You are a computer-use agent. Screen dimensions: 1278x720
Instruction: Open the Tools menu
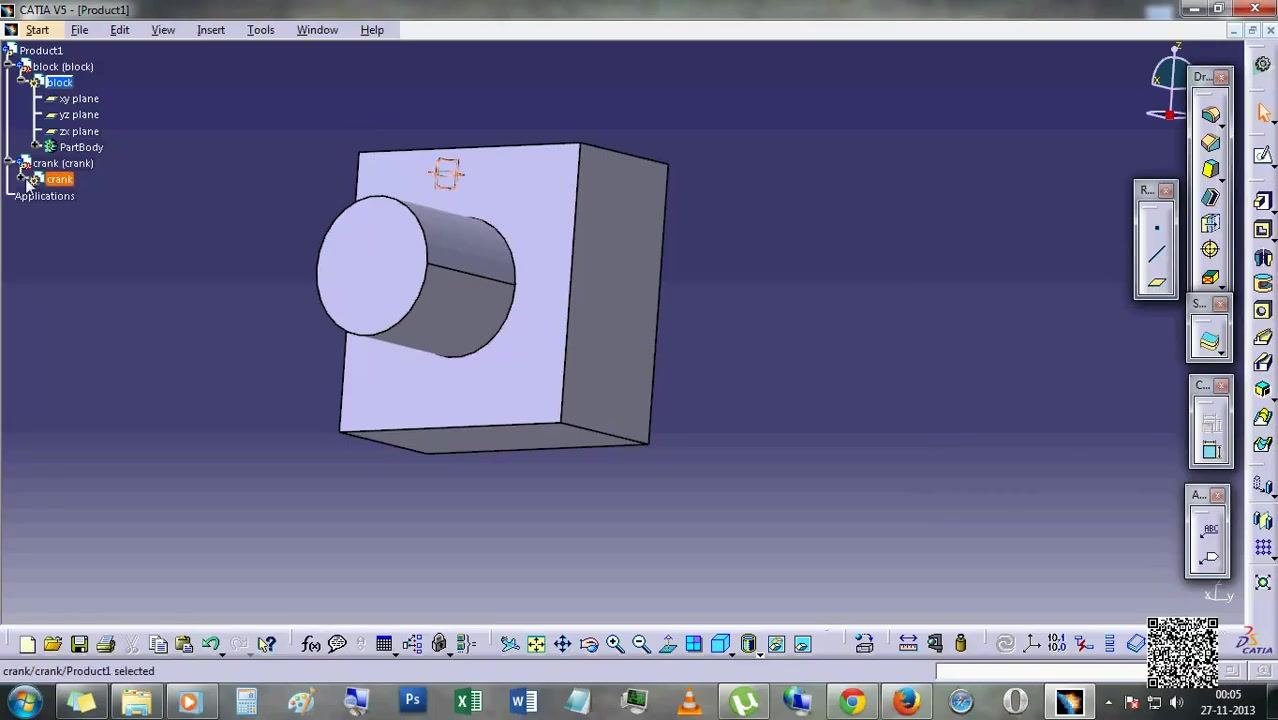point(261,30)
